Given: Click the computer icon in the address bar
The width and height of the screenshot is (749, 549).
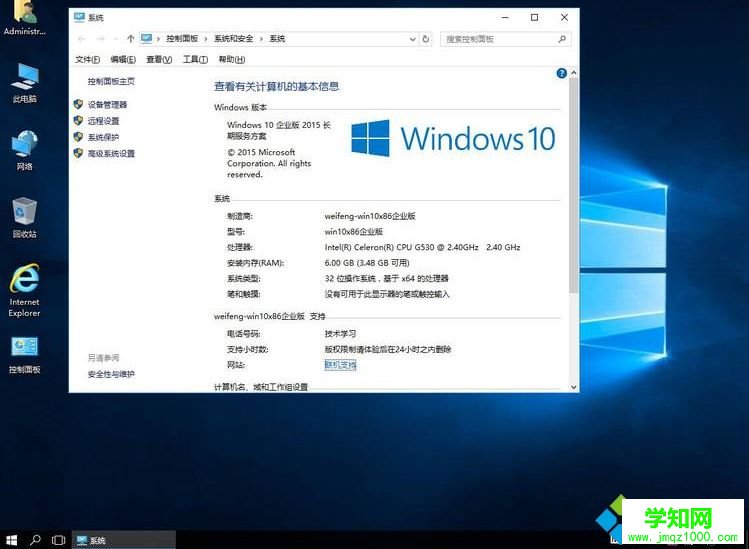Looking at the screenshot, I should point(147,39).
